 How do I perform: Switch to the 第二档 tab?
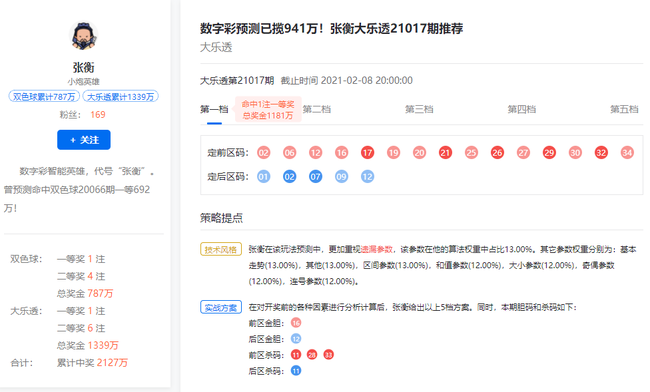point(317,109)
